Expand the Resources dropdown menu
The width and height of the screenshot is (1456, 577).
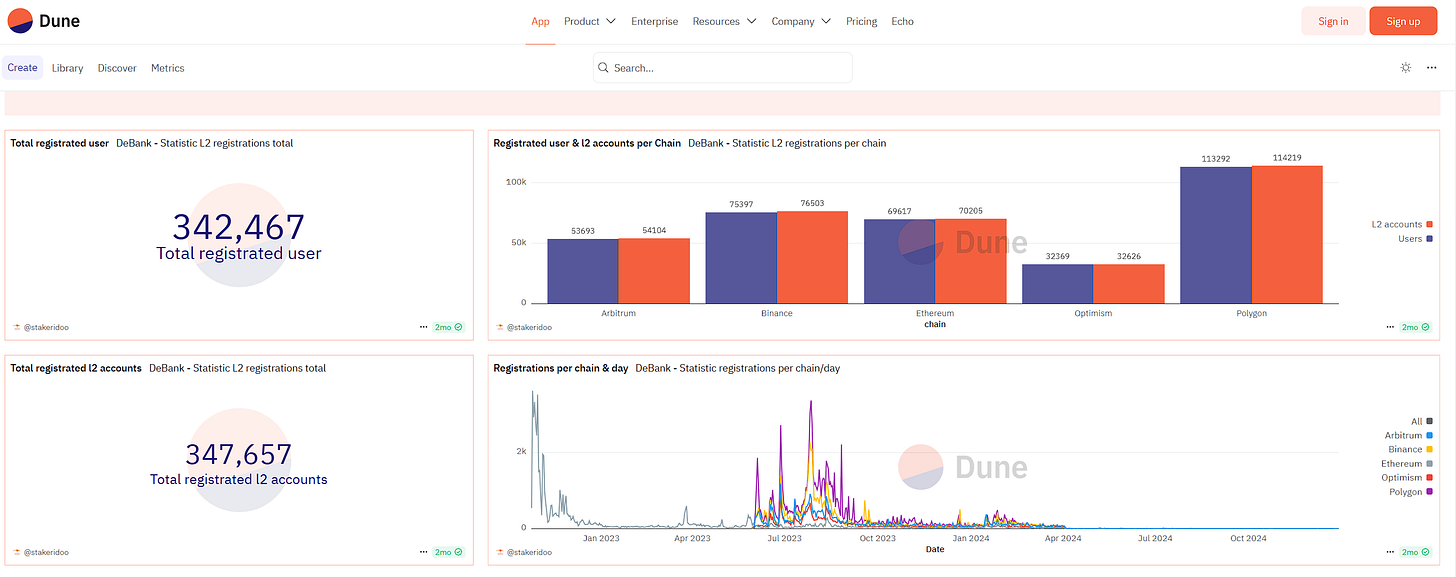coord(725,21)
